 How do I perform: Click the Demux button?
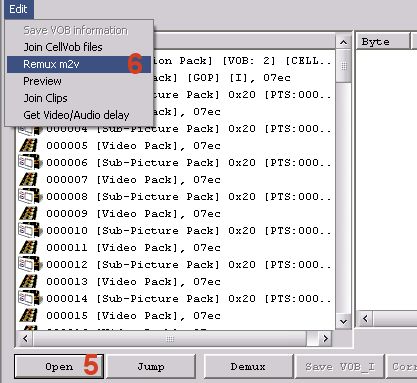248,366
